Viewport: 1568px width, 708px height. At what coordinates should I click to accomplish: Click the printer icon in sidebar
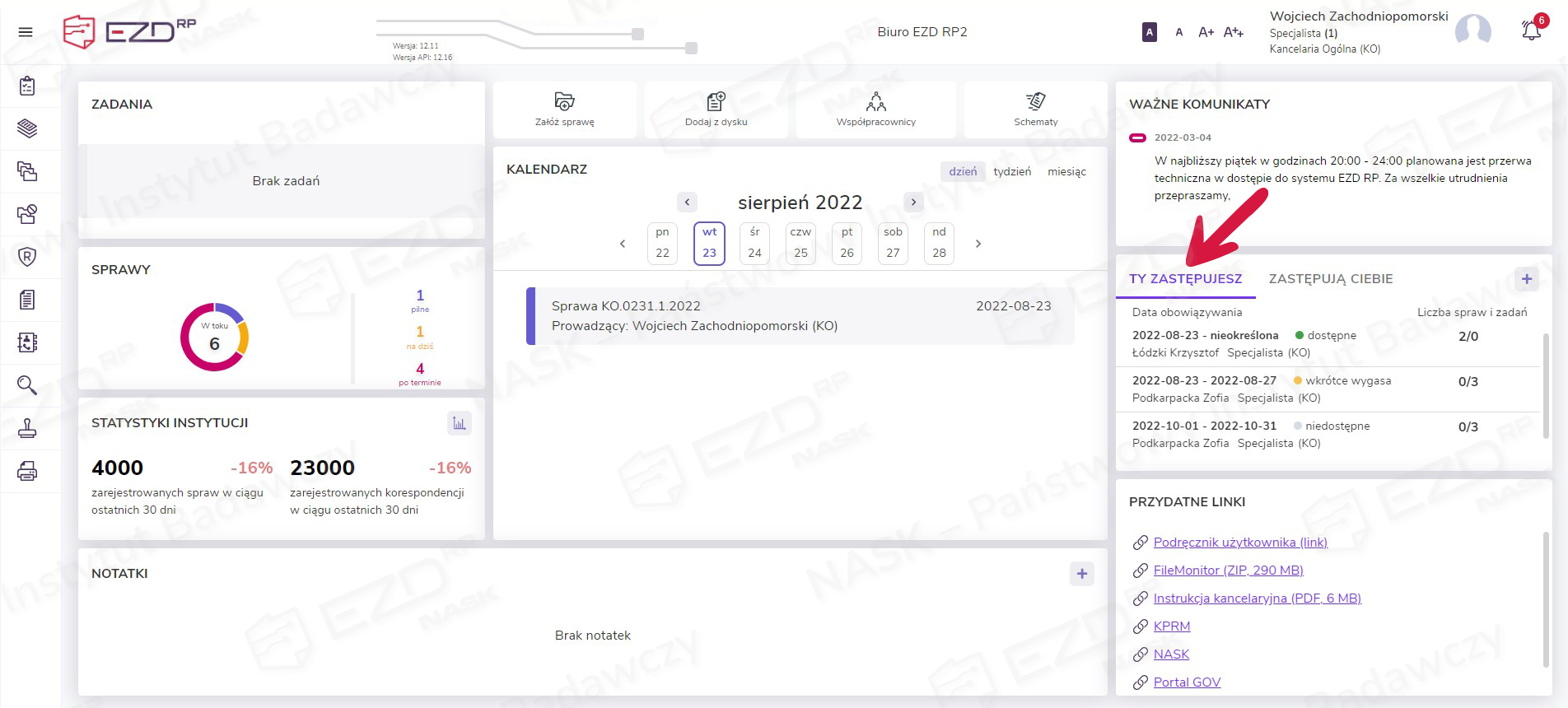(x=27, y=471)
